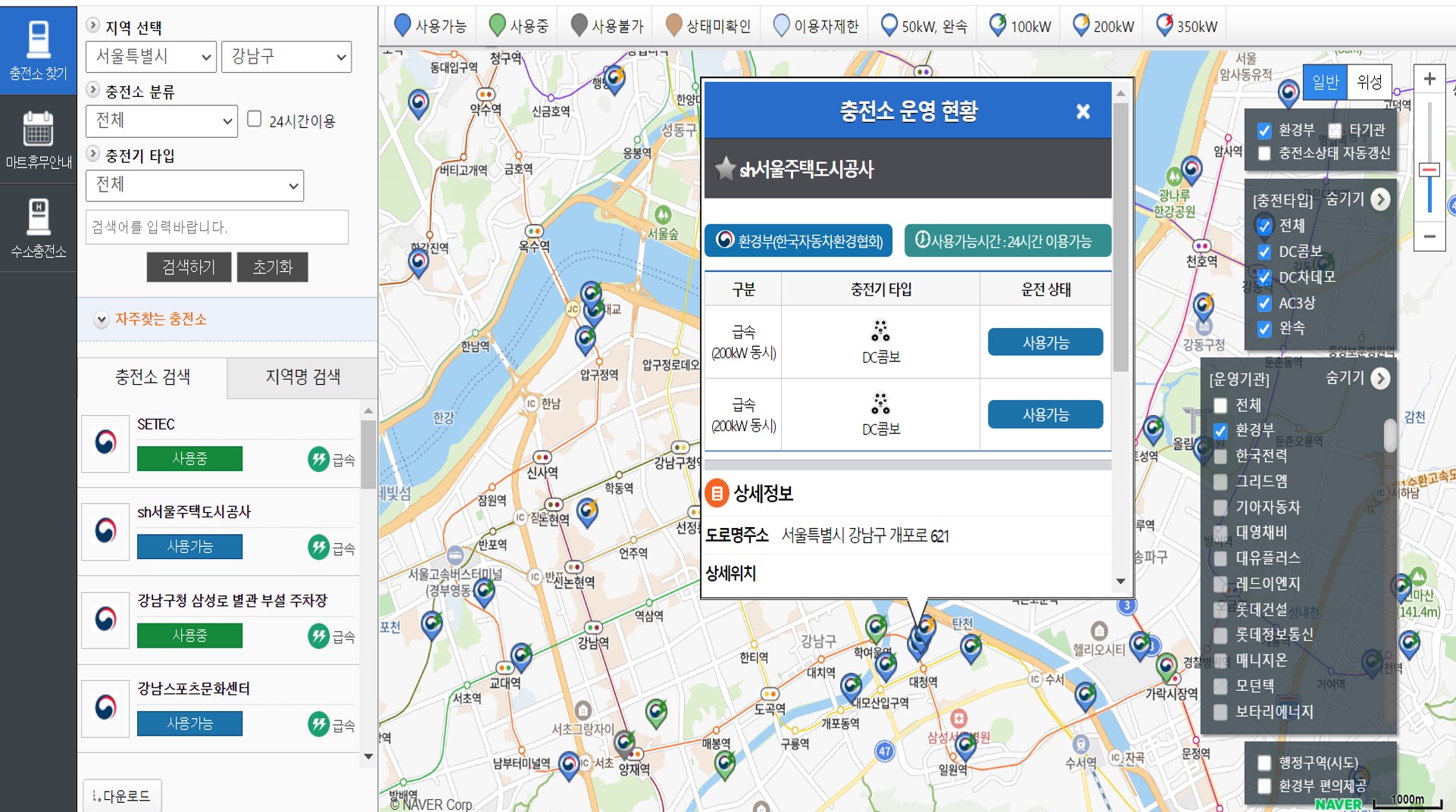This screenshot has width=1456, height=812.
Task: Click the station list scrollbar
Action: tap(368, 454)
